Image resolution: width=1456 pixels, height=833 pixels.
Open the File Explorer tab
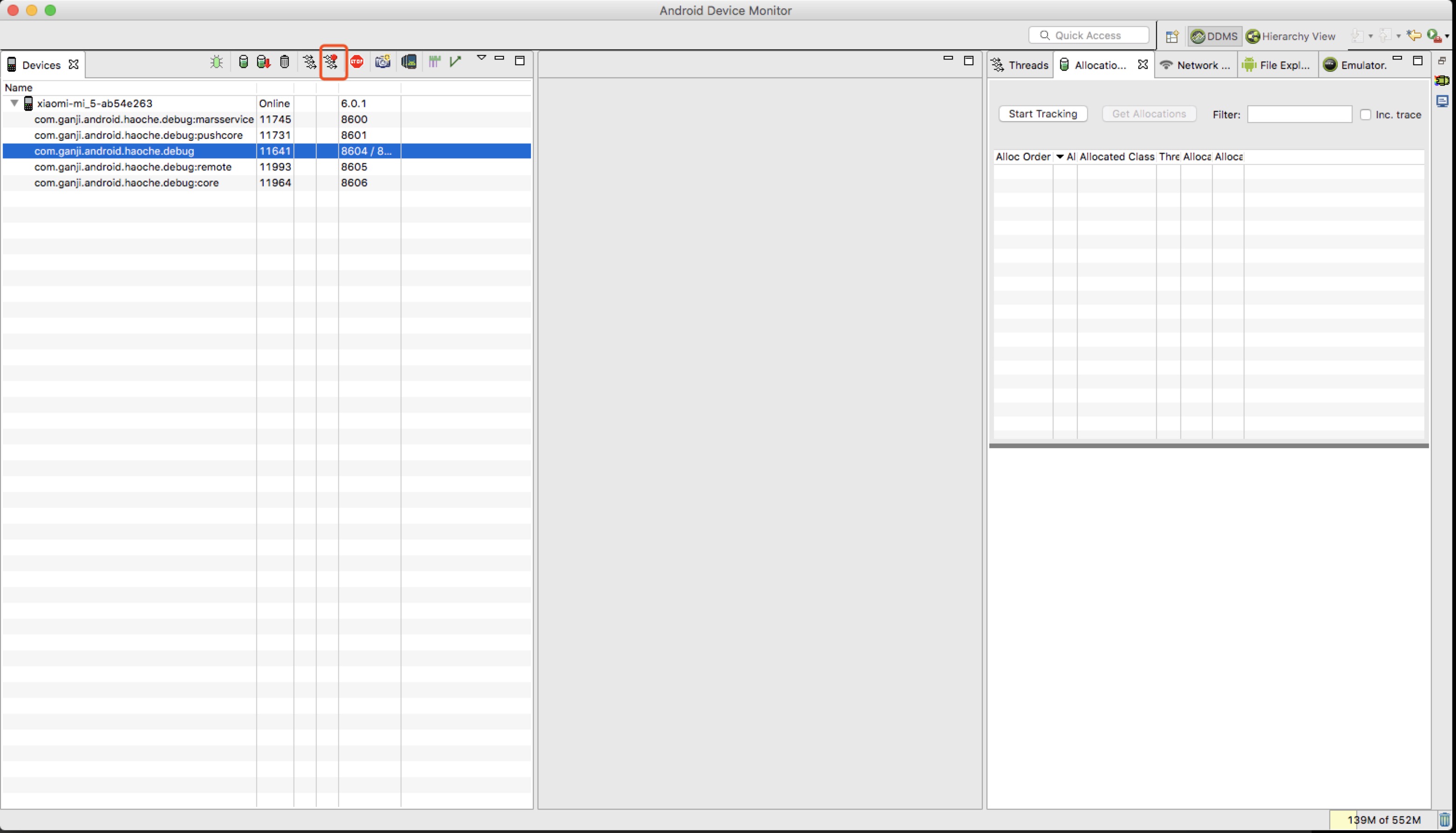tap(1277, 65)
